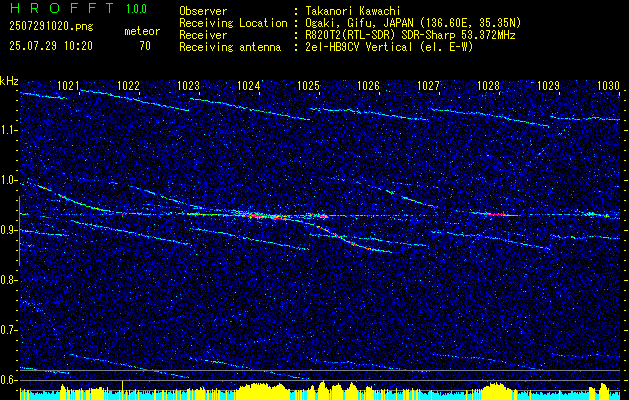Click the red meteor echo near 1028
This screenshot has height=400, width=629.
tap(494, 214)
